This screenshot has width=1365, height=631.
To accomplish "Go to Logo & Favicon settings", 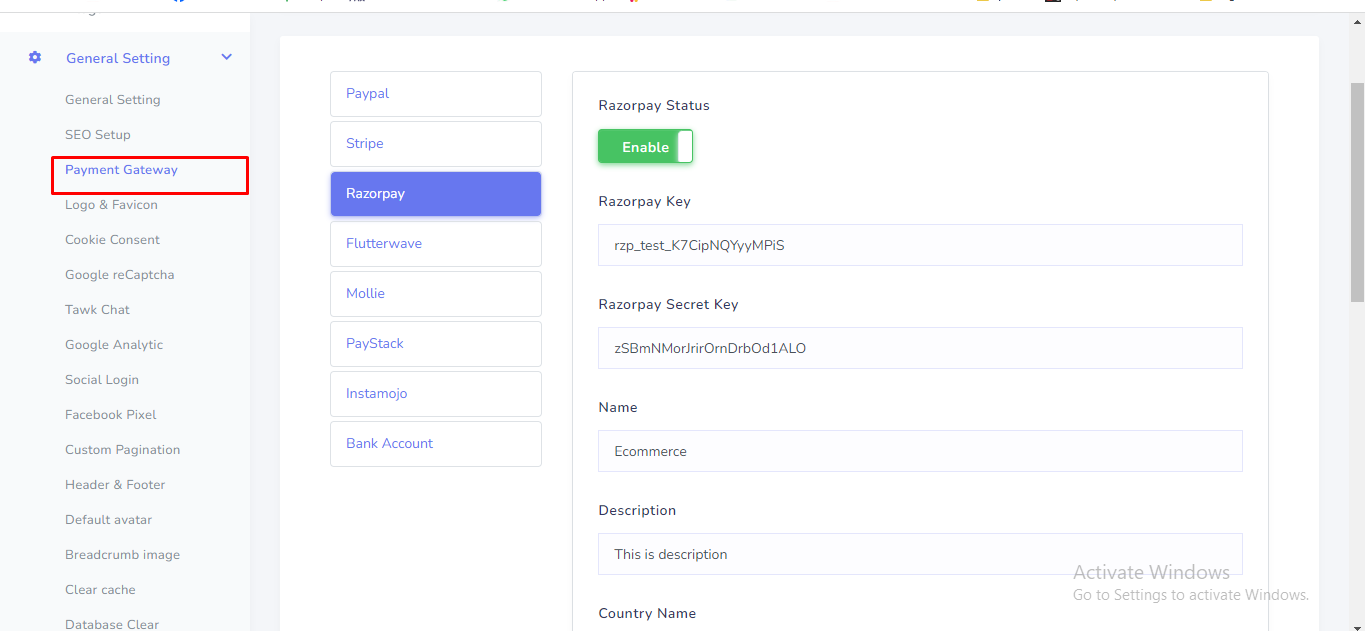I will click(111, 205).
